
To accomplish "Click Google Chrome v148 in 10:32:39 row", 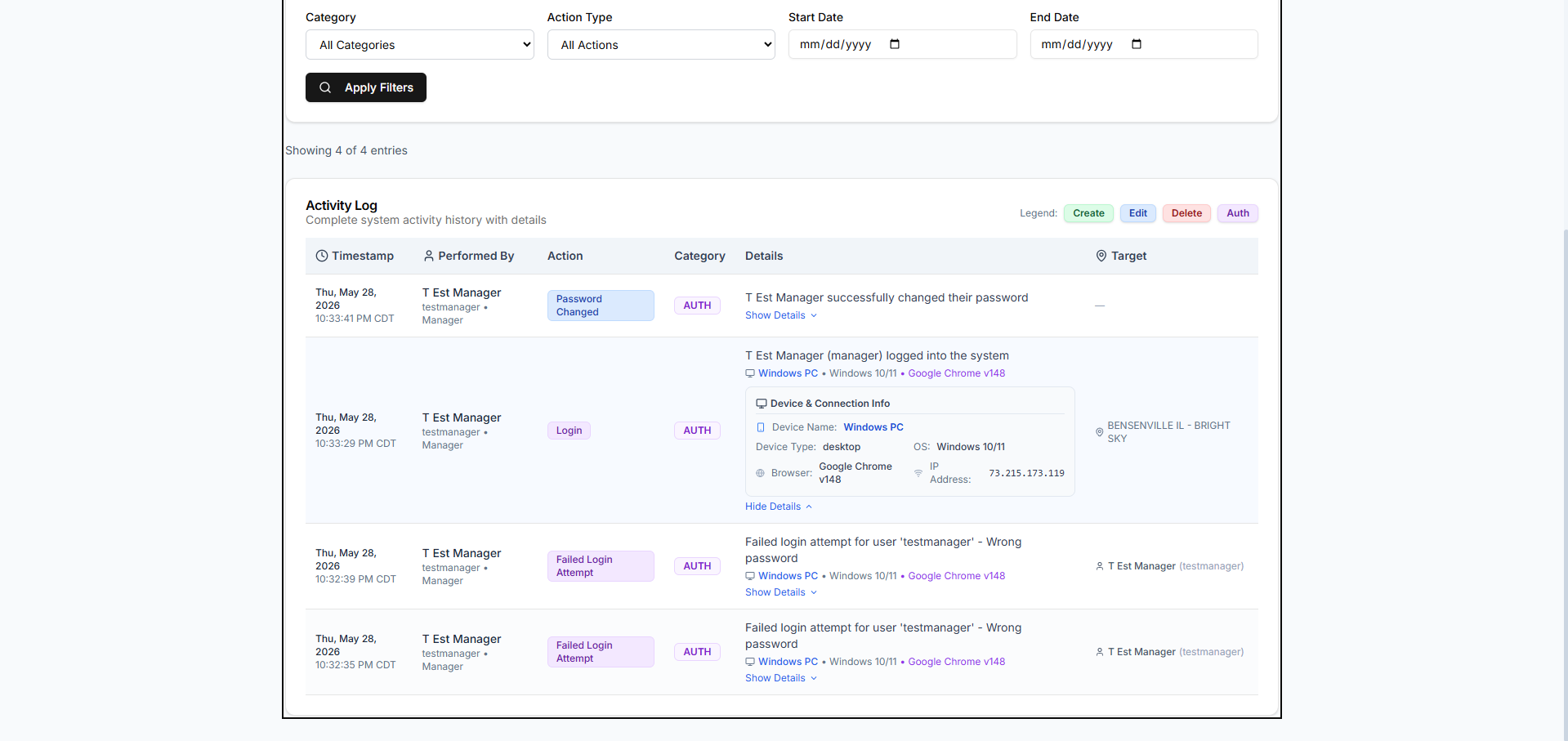I will pos(957,576).
